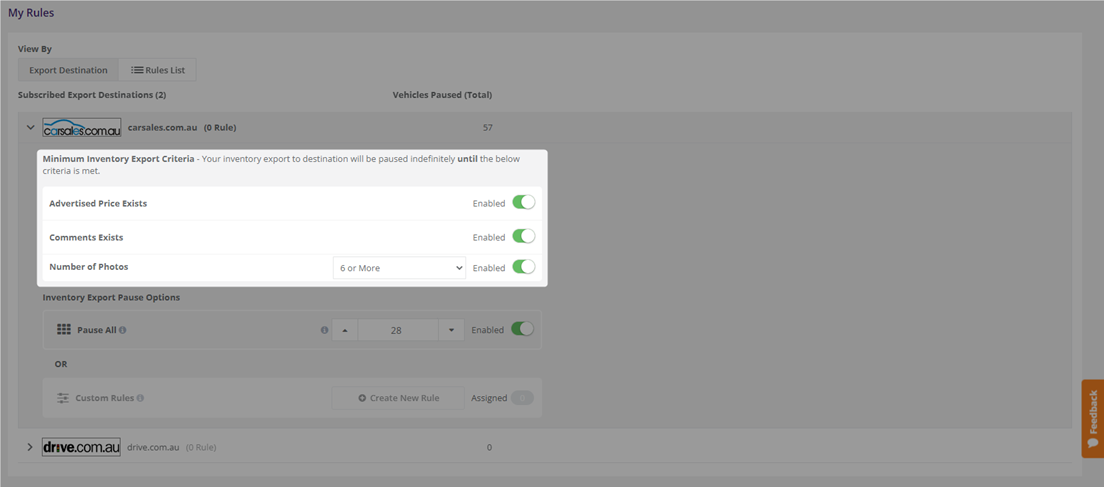This screenshot has height=487, width=1104.
Task: Click the Pause All grid icon
Action: (64, 329)
